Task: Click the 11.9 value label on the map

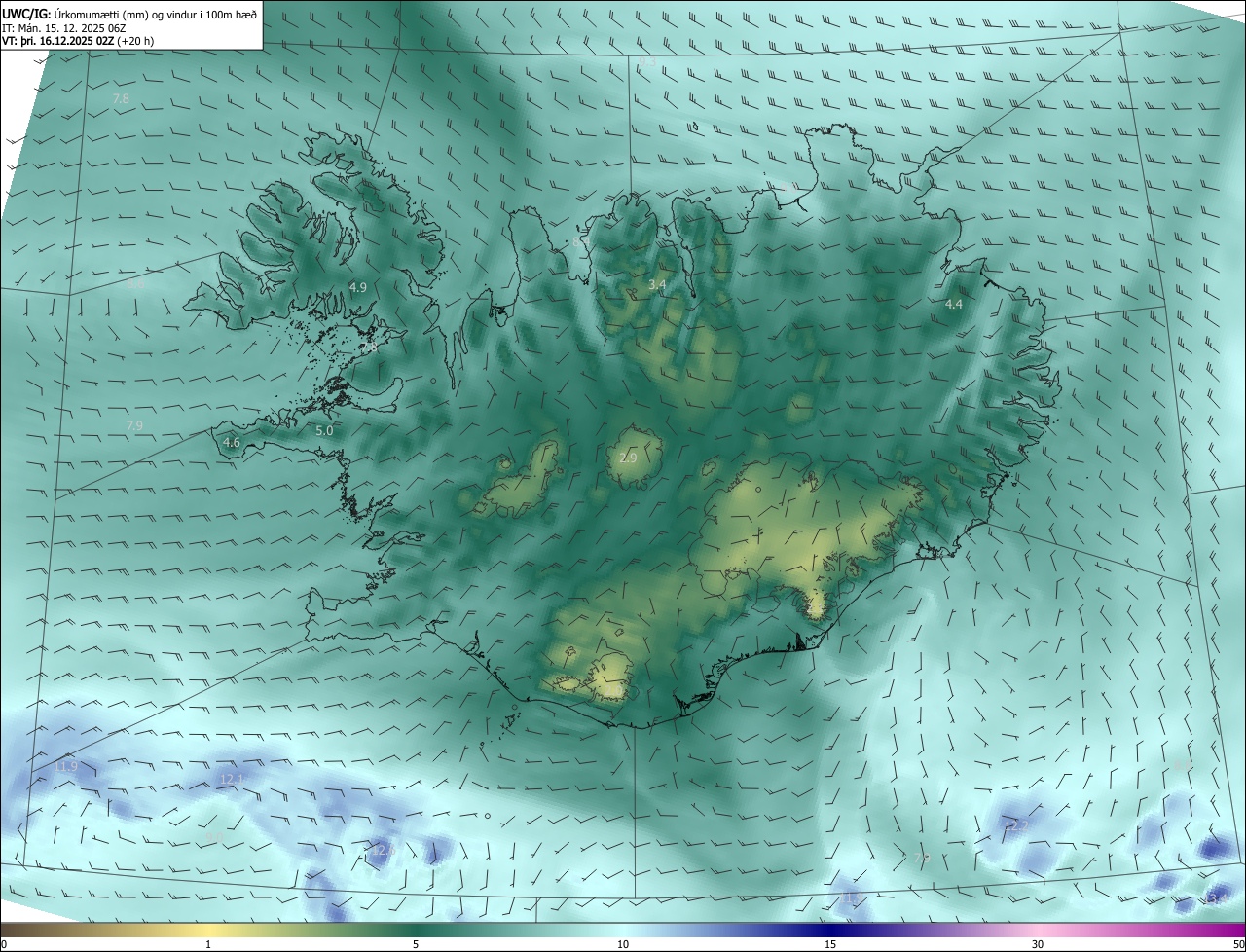Action: pos(65,767)
